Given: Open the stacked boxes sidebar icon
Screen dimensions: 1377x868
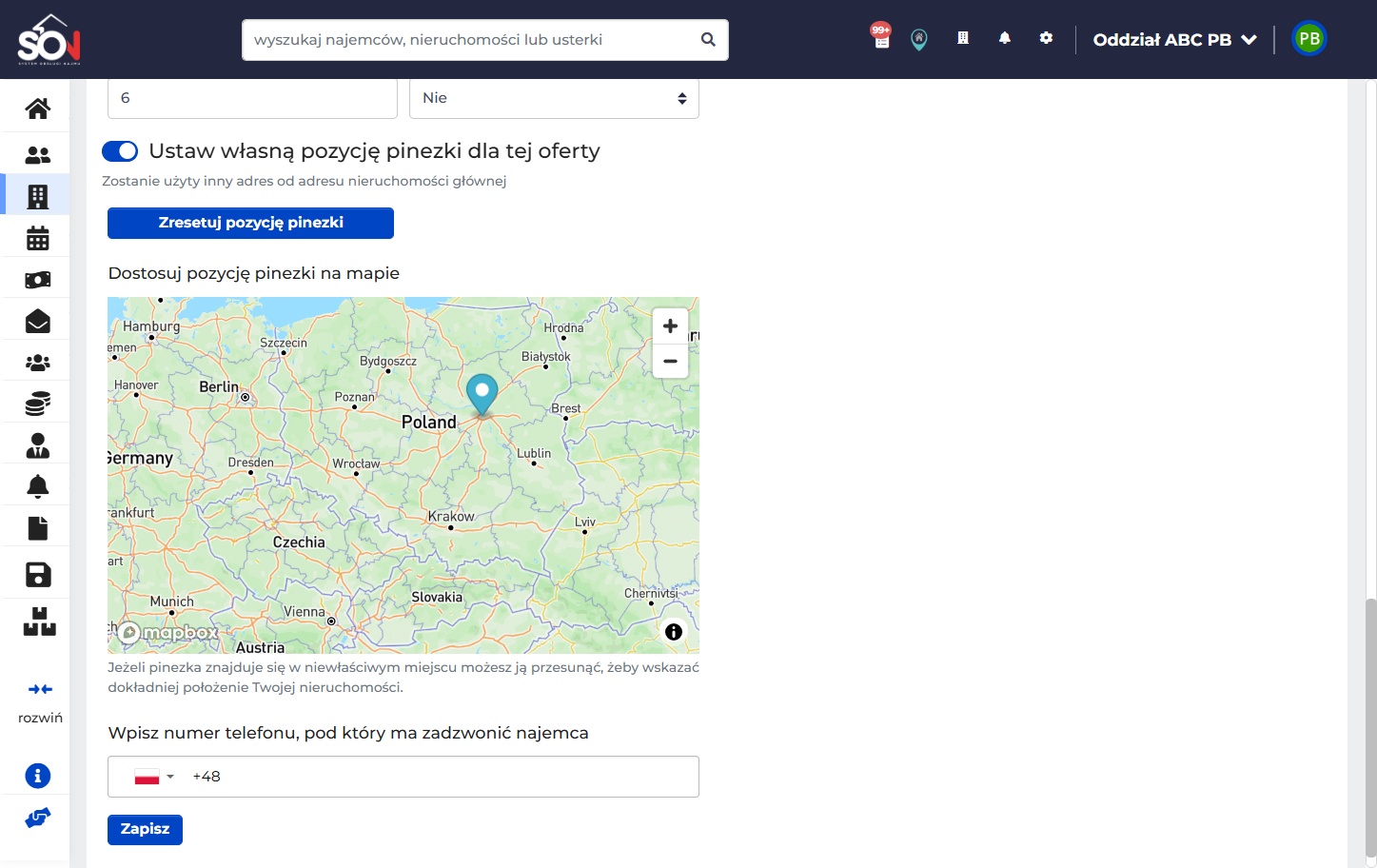Looking at the screenshot, I should point(39,621).
